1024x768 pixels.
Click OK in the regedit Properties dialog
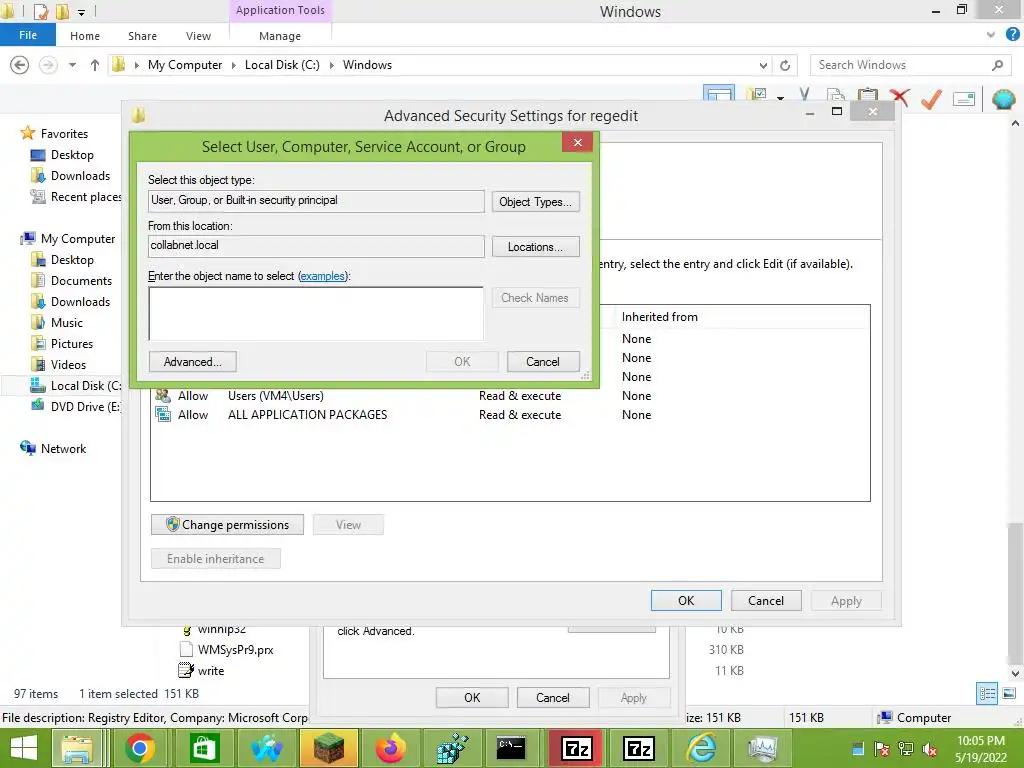(x=472, y=697)
